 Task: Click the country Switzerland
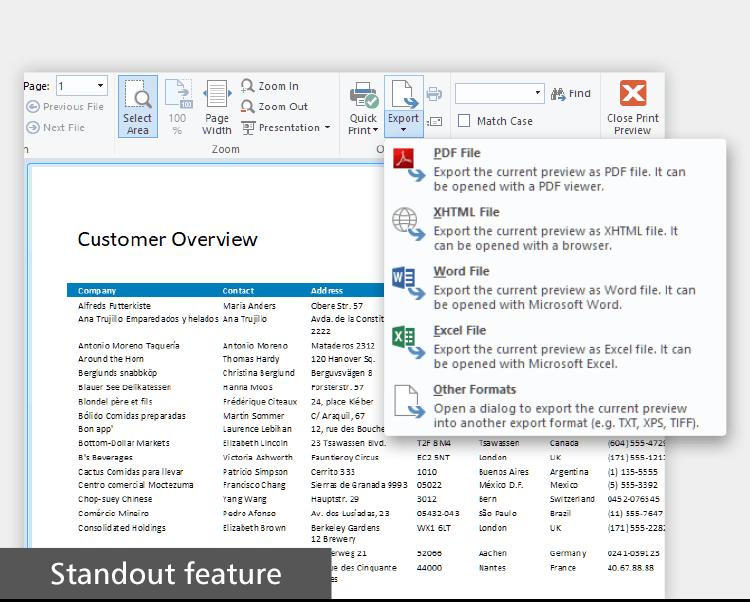pyautogui.click(x=572, y=499)
